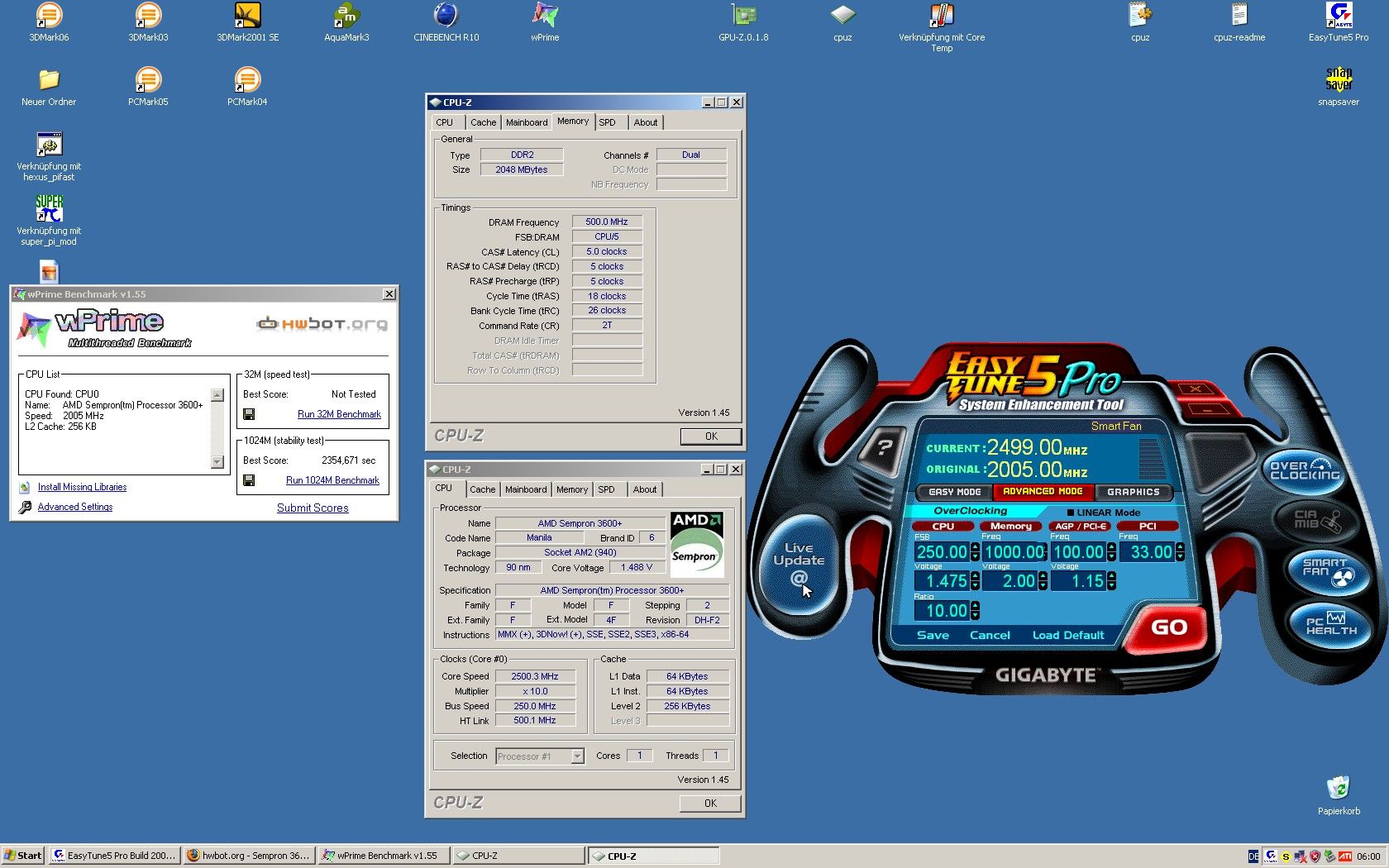
Task: Adjust the PCI-E voltage 1.15 stepper
Action: [x=1111, y=581]
